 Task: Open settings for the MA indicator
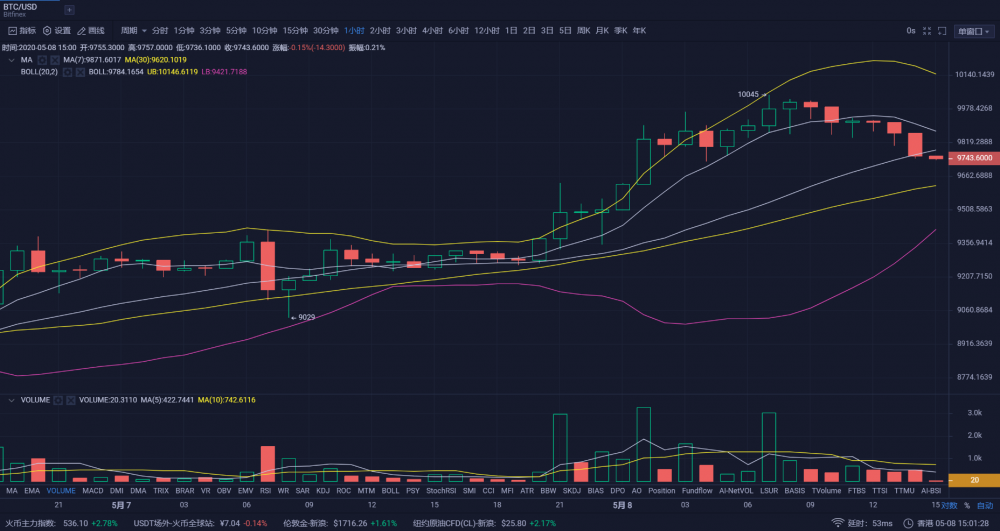(x=42, y=60)
